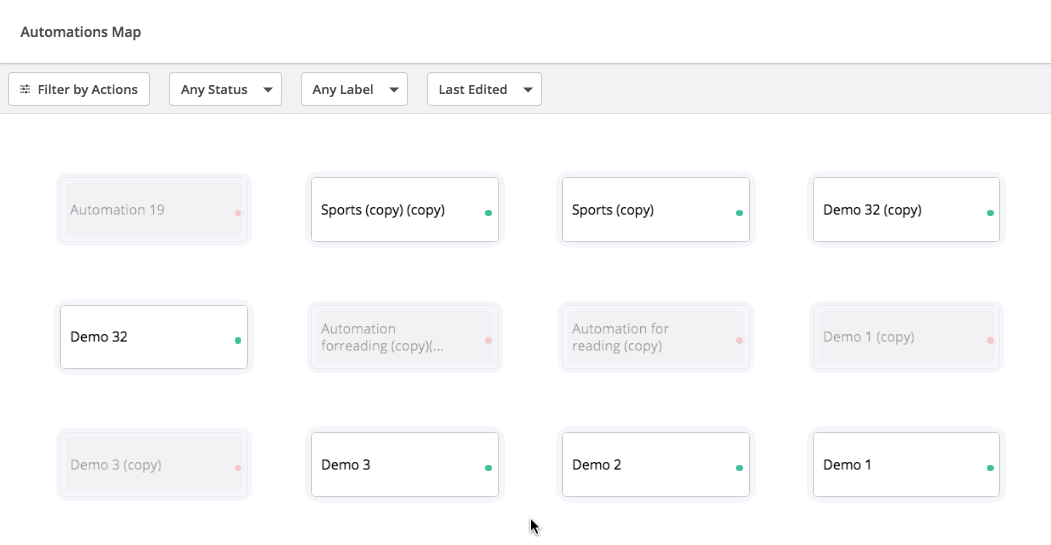1051x545 pixels.
Task: Open Filter by Actions button
Action: coord(79,89)
